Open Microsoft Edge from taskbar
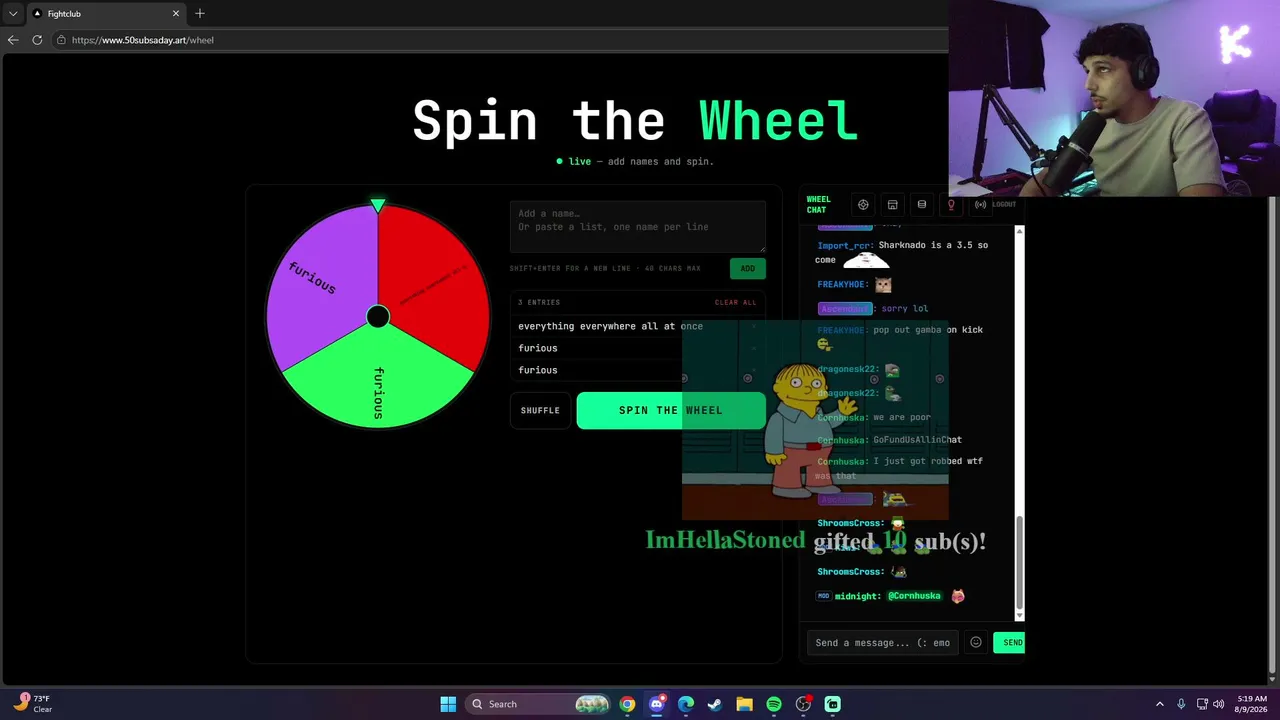This screenshot has width=1280, height=720. pos(686,704)
